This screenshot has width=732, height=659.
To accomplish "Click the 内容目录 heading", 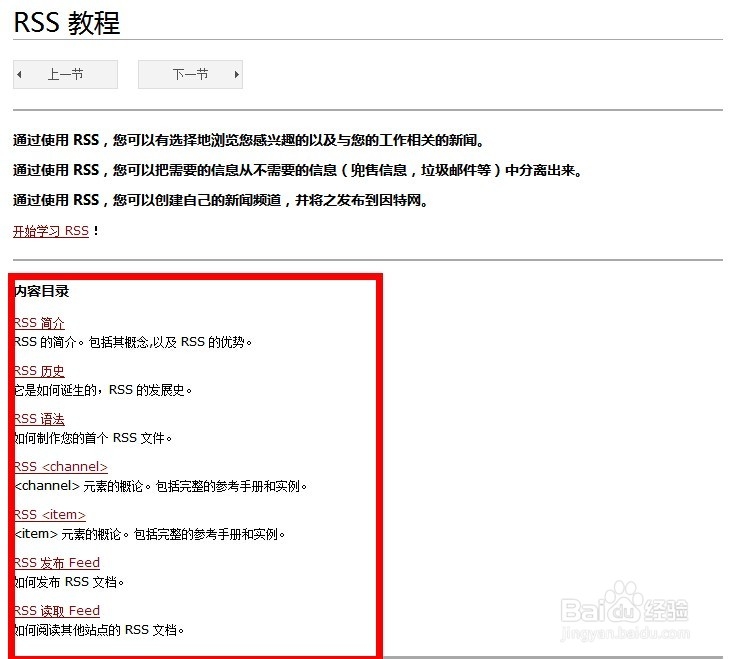I will [x=42, y=291].
